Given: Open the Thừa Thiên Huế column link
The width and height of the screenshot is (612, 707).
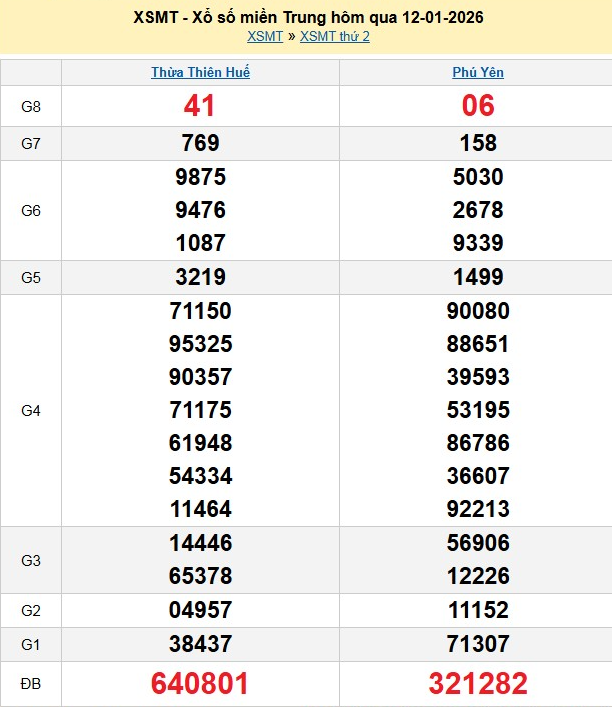Looking at the screenshot, I should click(200, 73).
